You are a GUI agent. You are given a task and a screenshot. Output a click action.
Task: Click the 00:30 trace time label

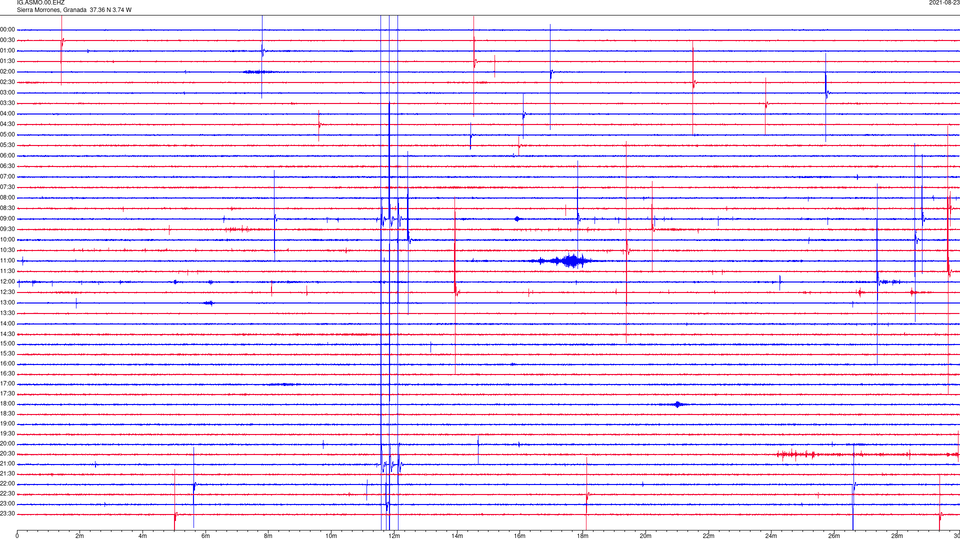point(8,40)
